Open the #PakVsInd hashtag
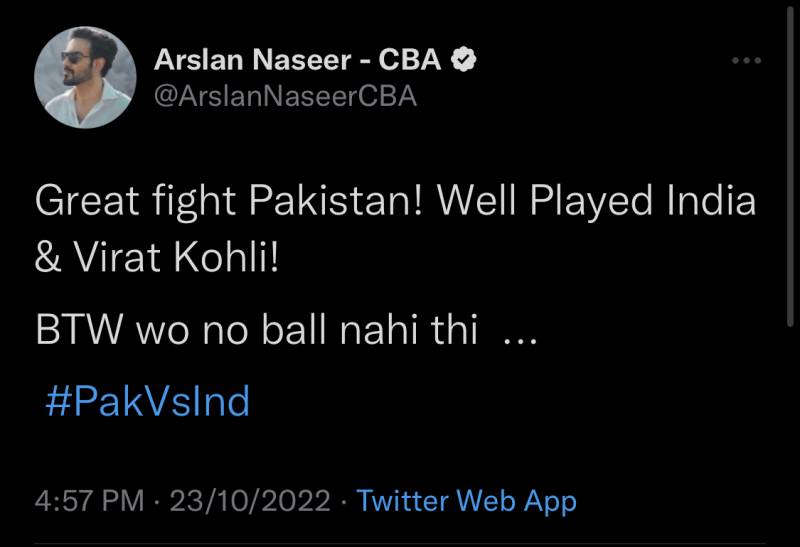 tap(148, 402)
